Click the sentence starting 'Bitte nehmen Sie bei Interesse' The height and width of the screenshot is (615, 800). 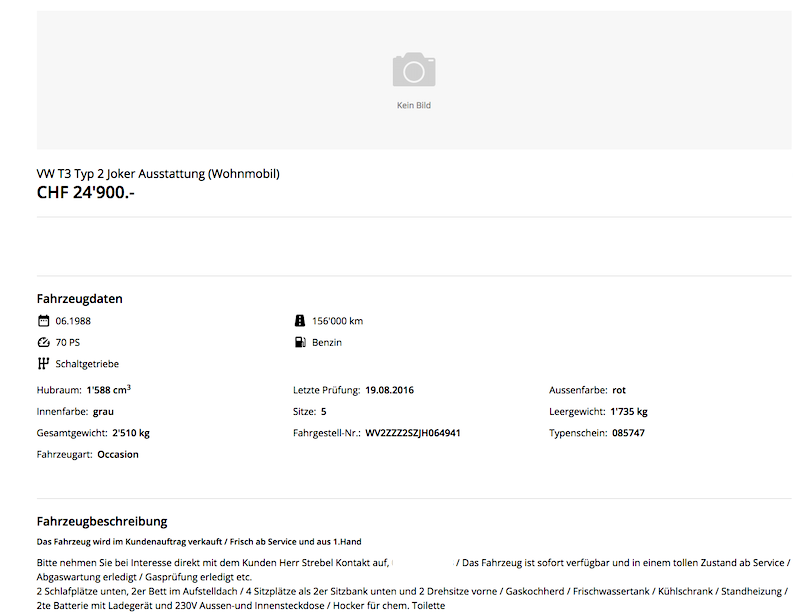[213, 563]
